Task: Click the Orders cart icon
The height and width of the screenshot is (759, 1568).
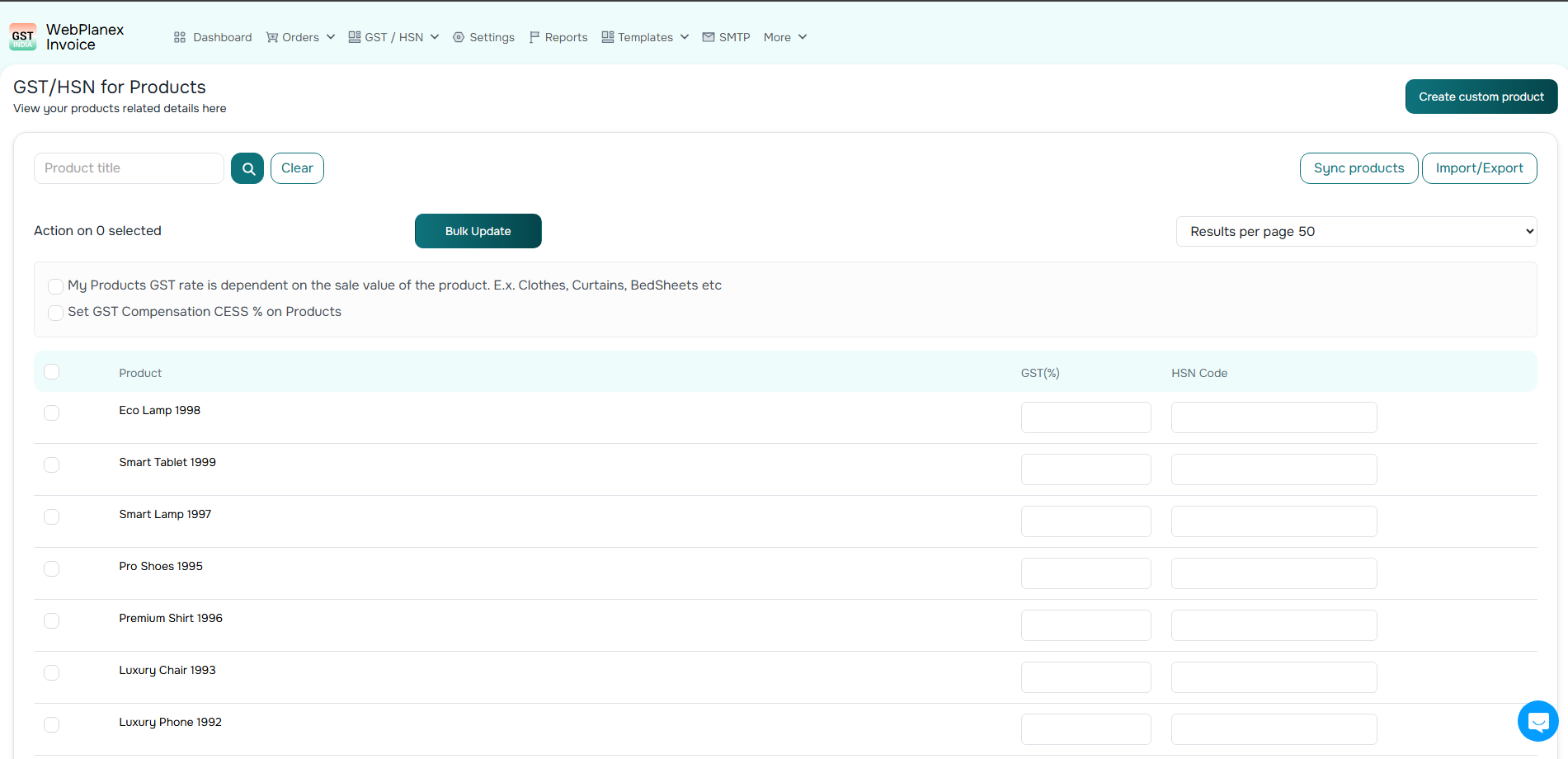Action: [272, 37]
